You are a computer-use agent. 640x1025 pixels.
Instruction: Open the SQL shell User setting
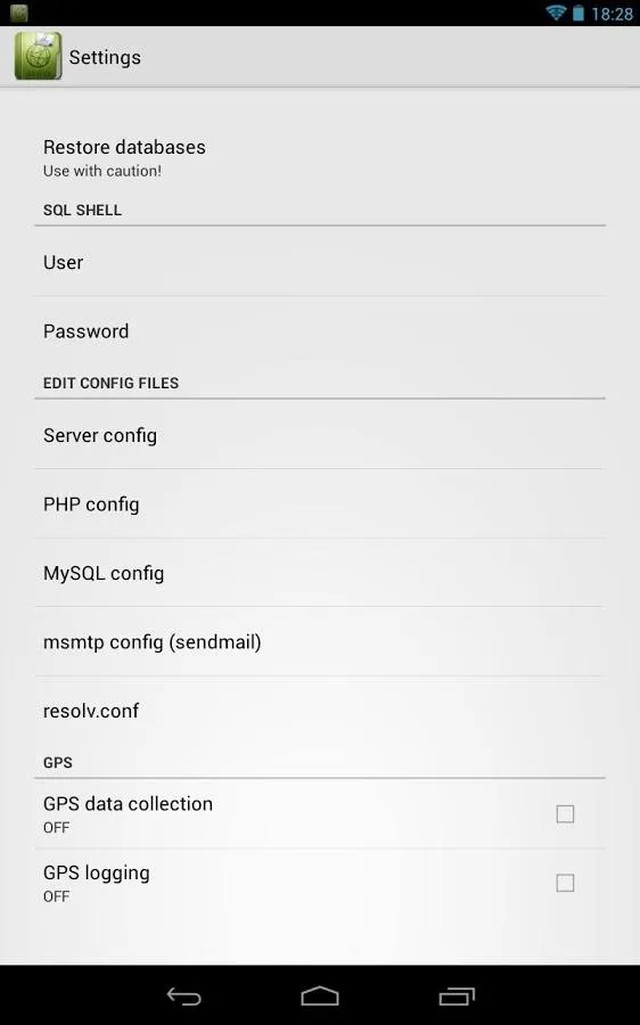63,262
